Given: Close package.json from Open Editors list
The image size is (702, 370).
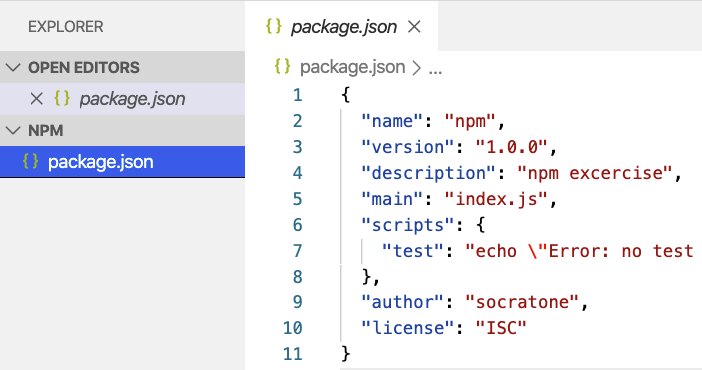Looking at the screenshot, I should coord(36,99).
